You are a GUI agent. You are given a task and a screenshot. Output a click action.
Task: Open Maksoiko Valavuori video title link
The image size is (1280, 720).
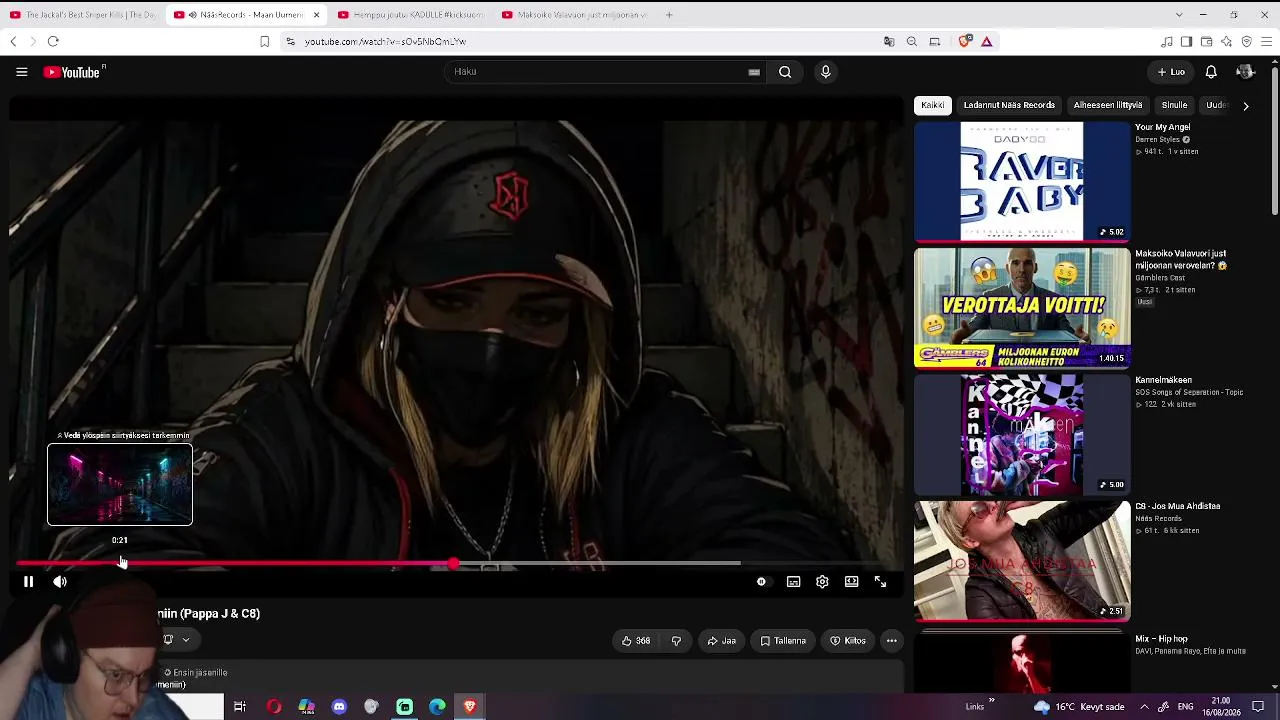pos(1180,260)
